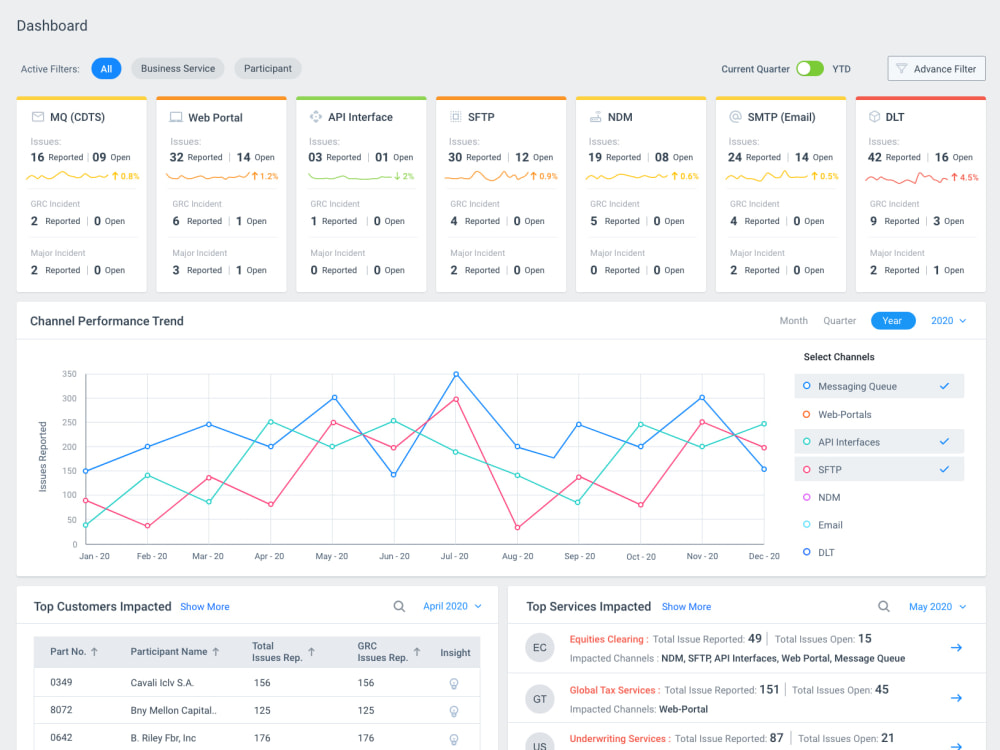Open search in Top Customers Impacted
The width and height of the screenshot is (1000, 750).
click(x=399, y=607)
